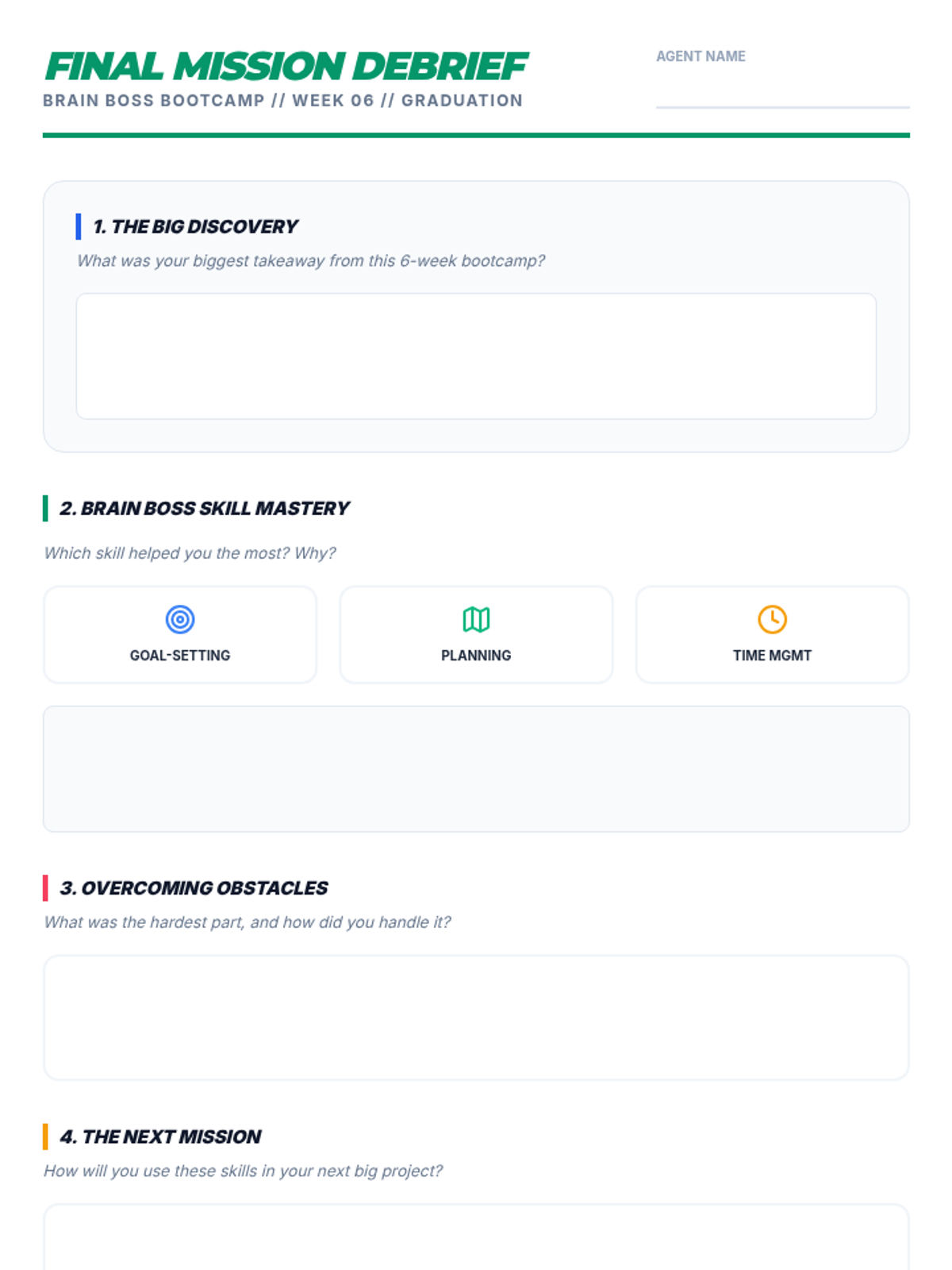Viewport: 952px width, 1270px height.
Task: Type in the biggest takeaway answer box
Action: click(476, 356)
